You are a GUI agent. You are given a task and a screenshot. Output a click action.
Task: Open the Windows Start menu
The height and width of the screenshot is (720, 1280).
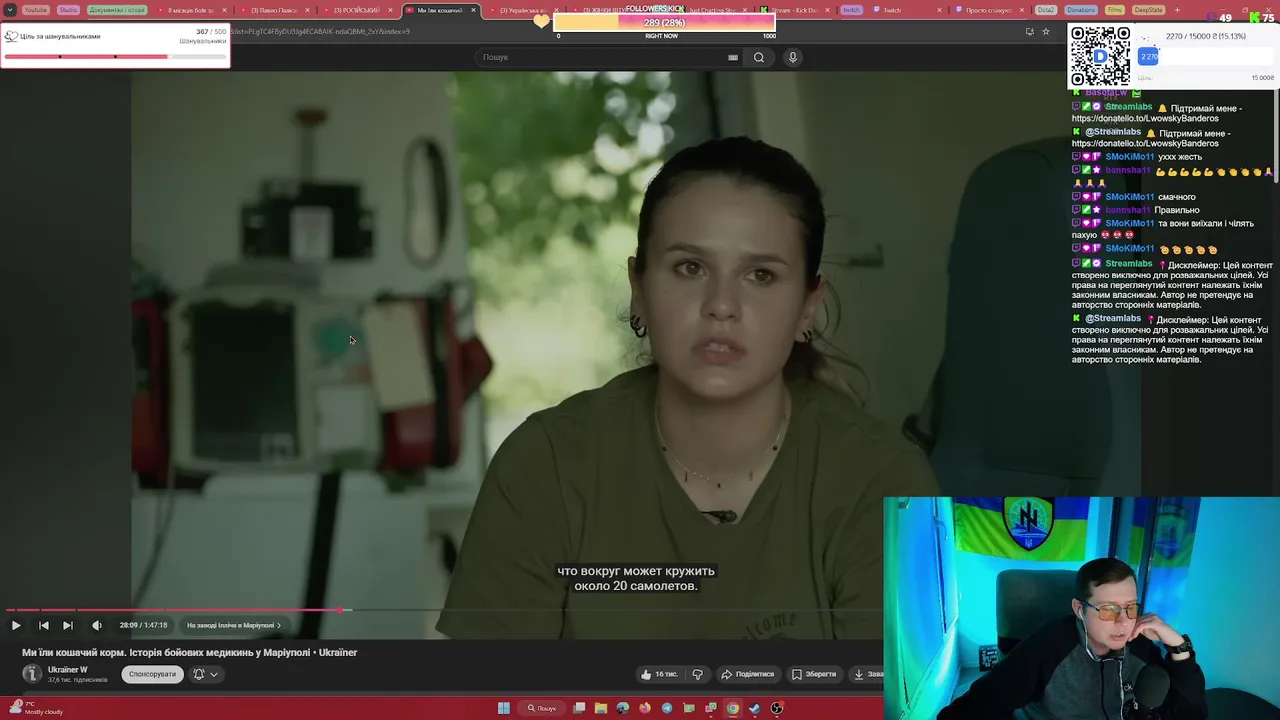click(x=503, y=708)
